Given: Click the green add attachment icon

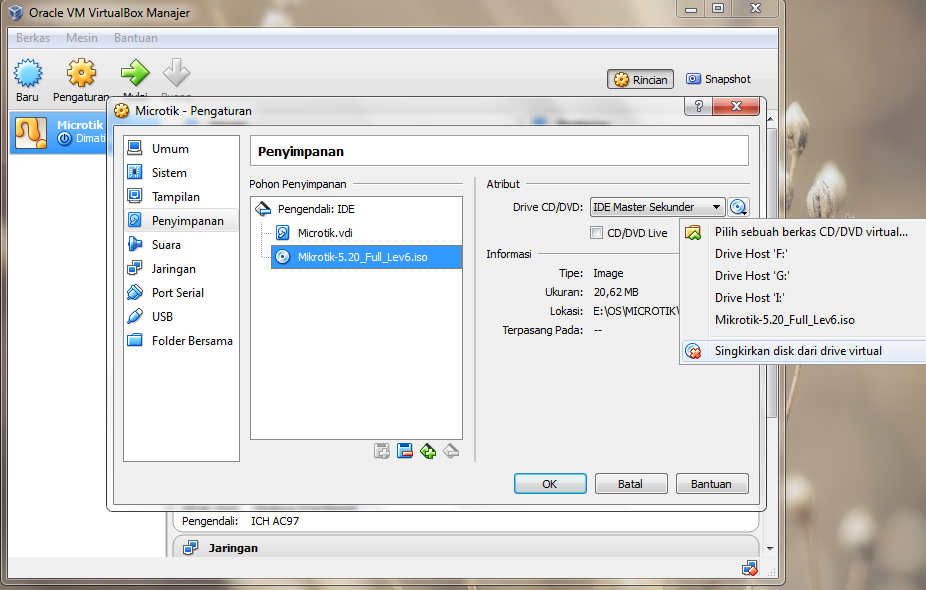Looking at the screenshot, I should (x=428, y=452).
